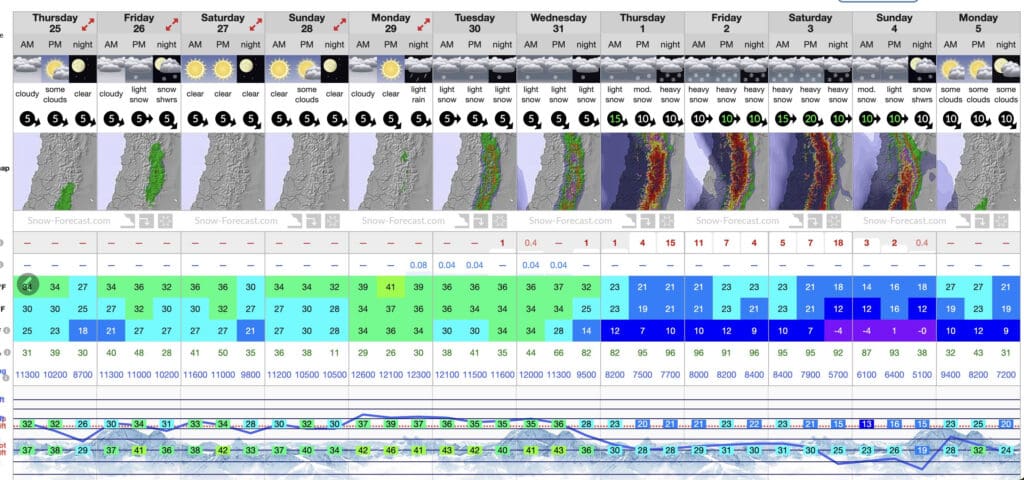The height and width of the screenshot is (480, 1024).
Task: Open Thursday 25 snow map thumbnail
Action: [55, 172]
